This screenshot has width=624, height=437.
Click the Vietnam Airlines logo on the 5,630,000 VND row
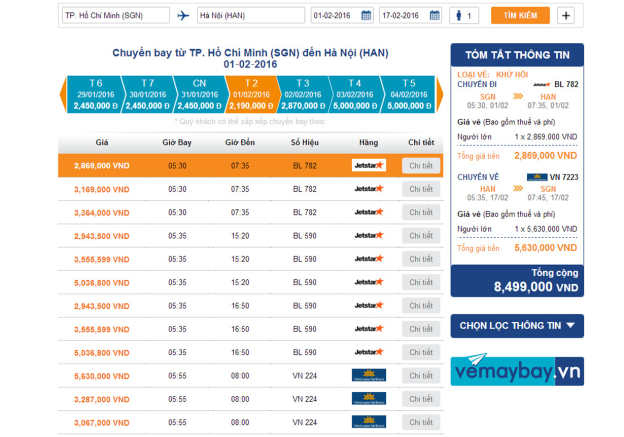[368, 375]
